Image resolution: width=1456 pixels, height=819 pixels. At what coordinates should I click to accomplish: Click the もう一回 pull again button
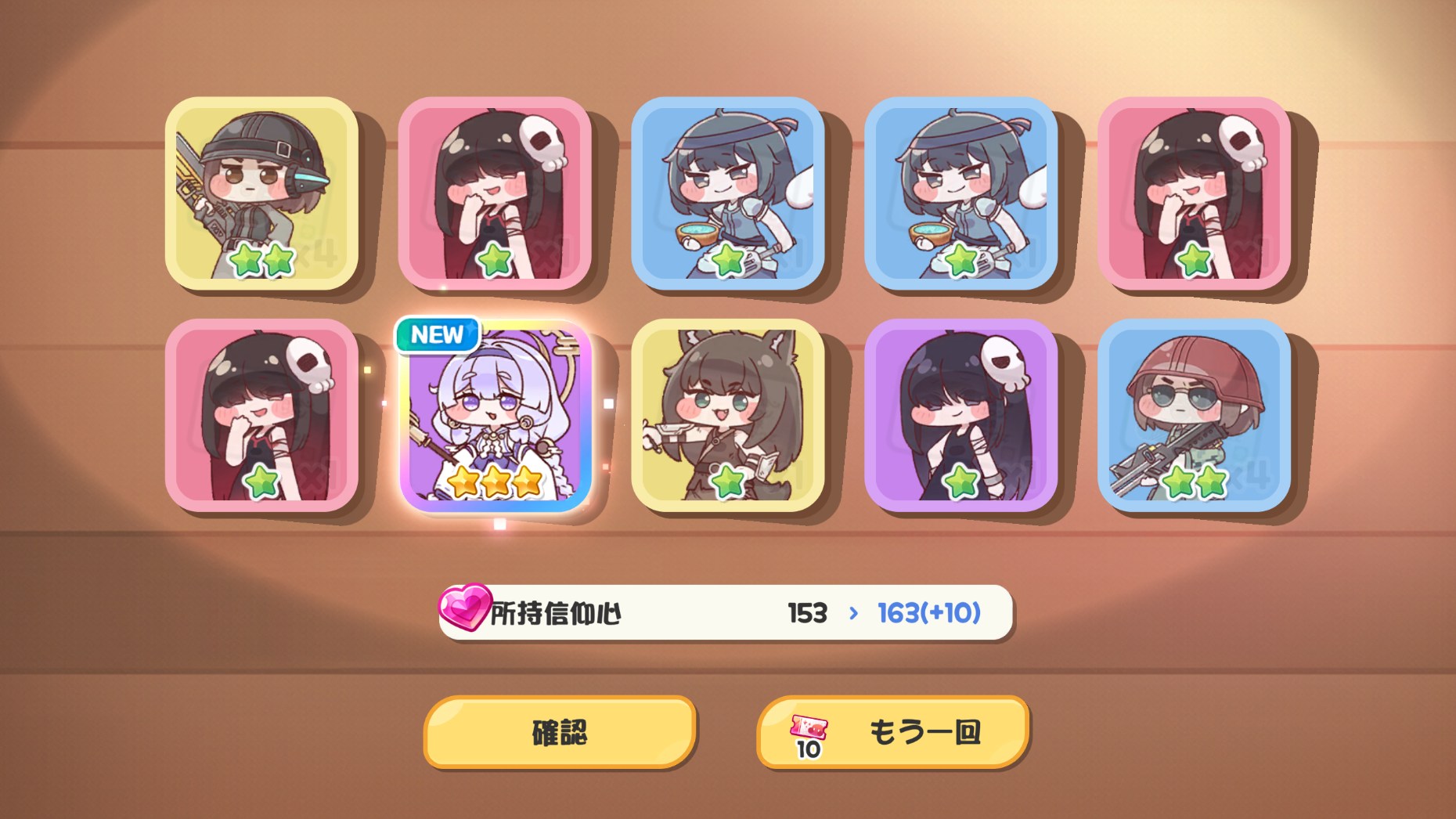tap(893, 732)
